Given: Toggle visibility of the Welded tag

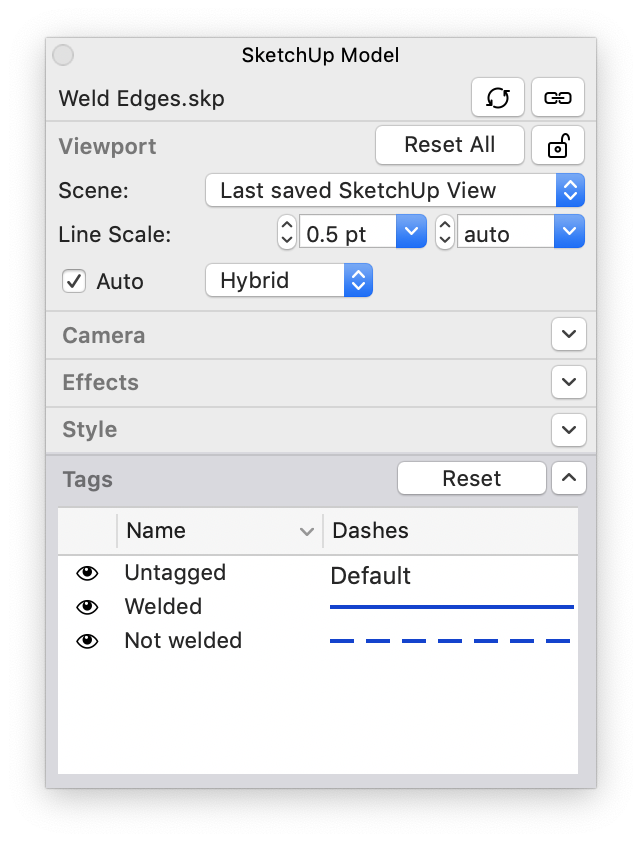Looking at the screenshot, I should pyautogui.click(x=88, y=607).
